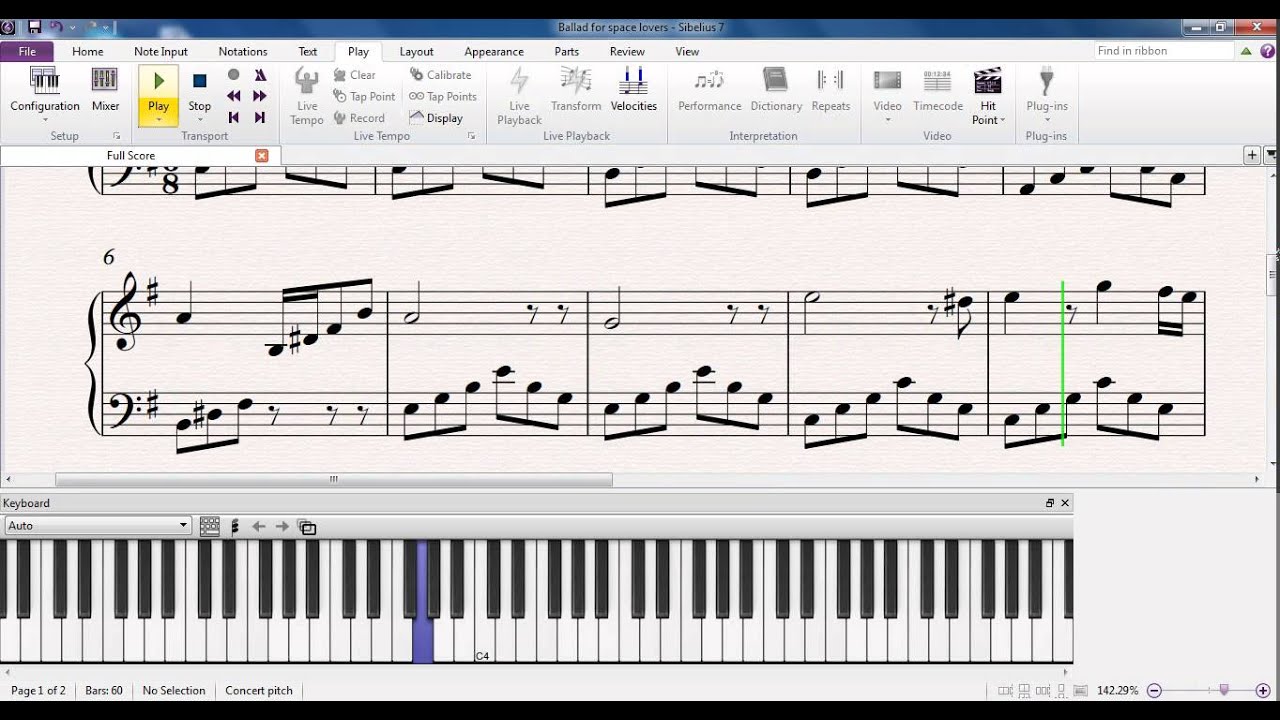1280x720 pixels.
Task: Open the playback Dictionary
Action: coord(776,80)
